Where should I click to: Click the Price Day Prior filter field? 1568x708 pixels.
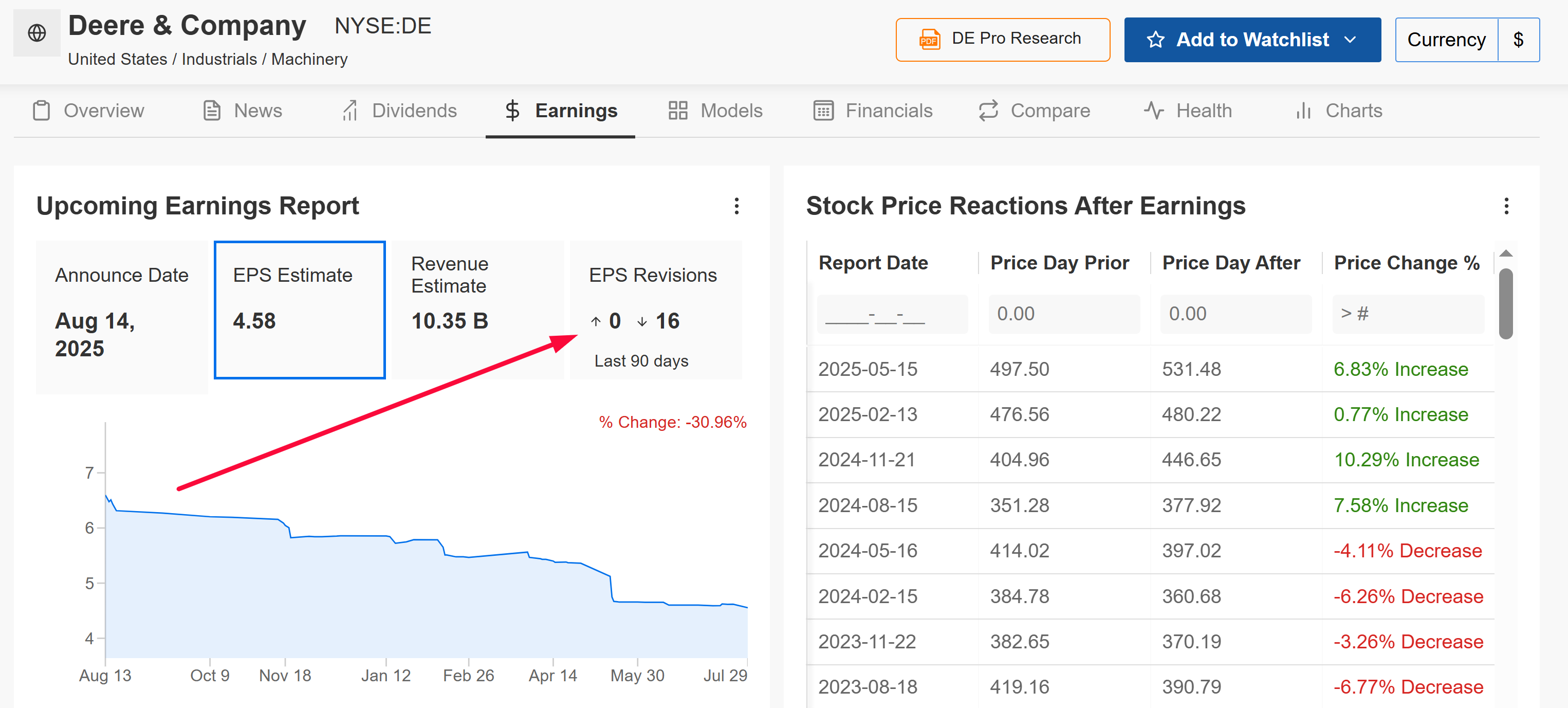coord(1064,314)
